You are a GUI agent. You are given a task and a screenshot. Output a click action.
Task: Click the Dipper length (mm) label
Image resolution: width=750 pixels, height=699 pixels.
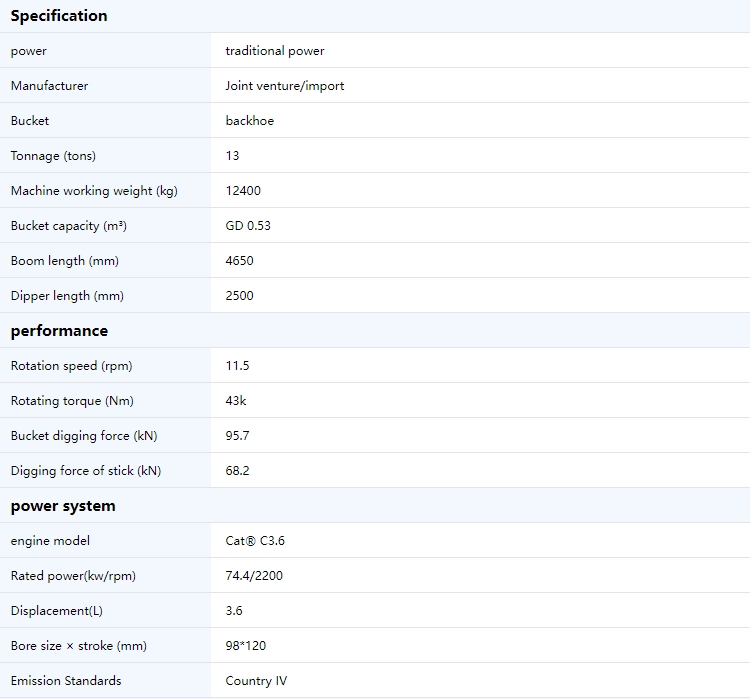[67, 296]
